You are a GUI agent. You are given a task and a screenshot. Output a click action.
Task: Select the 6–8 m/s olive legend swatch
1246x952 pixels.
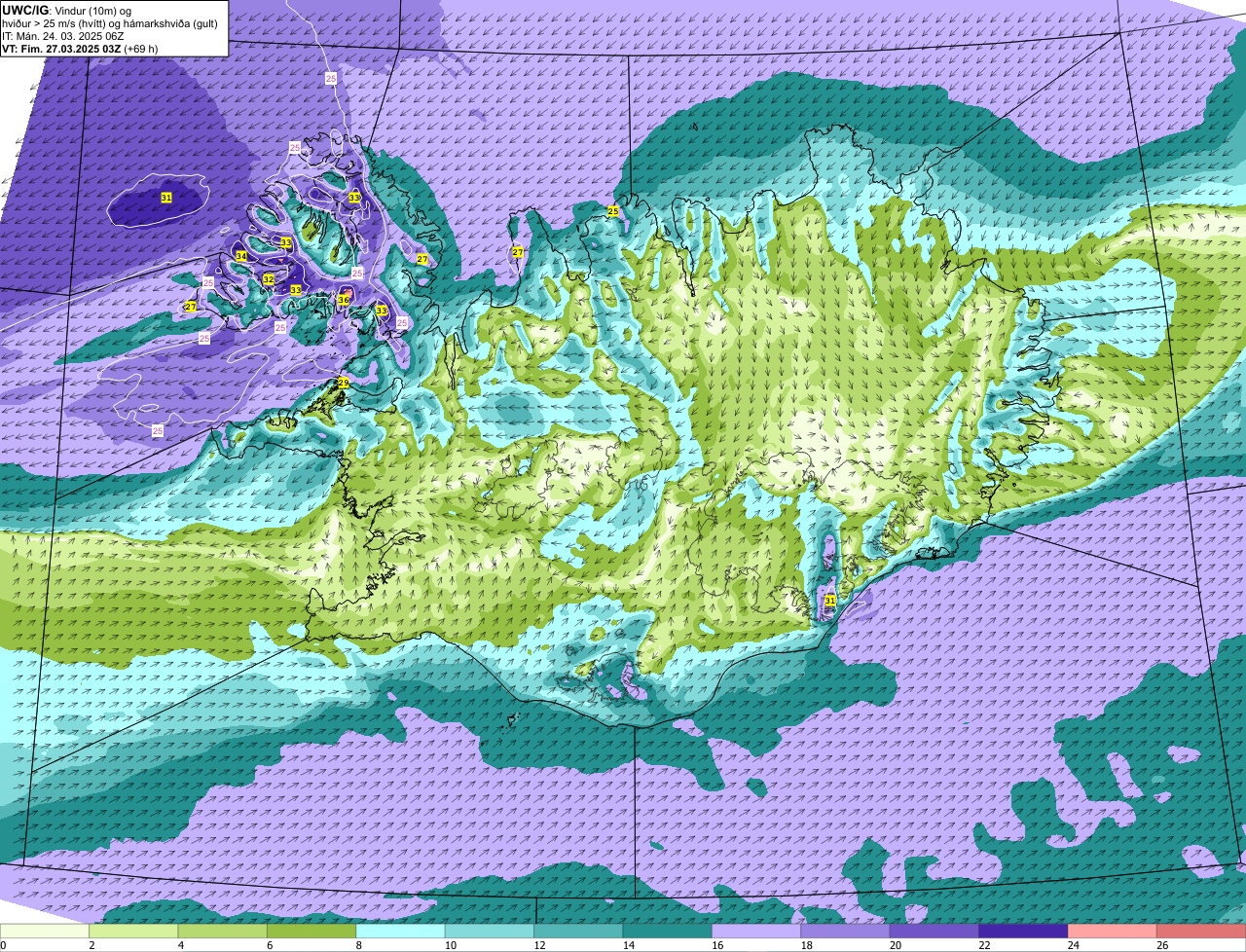click(x=311, y=931)
